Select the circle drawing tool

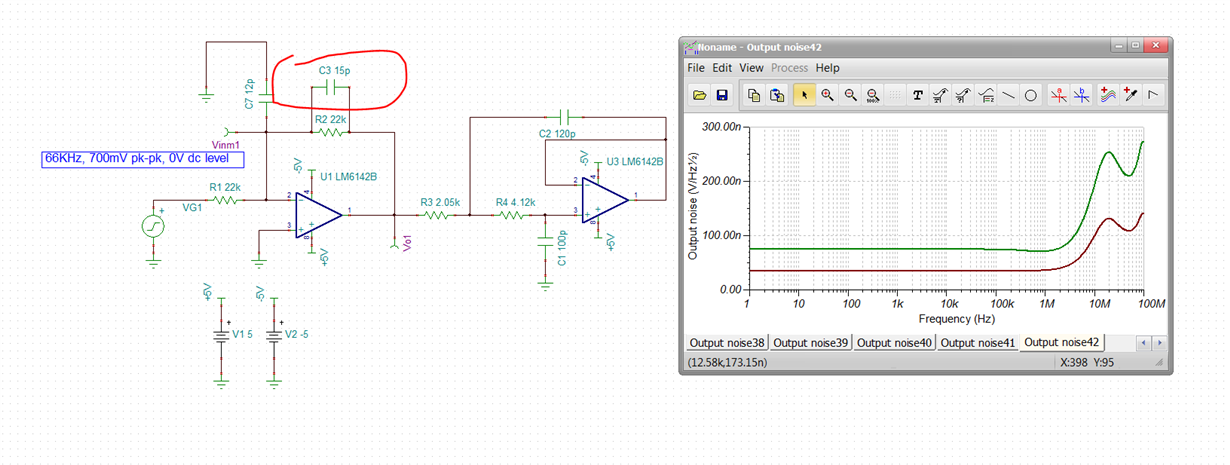pos(1030,95)
